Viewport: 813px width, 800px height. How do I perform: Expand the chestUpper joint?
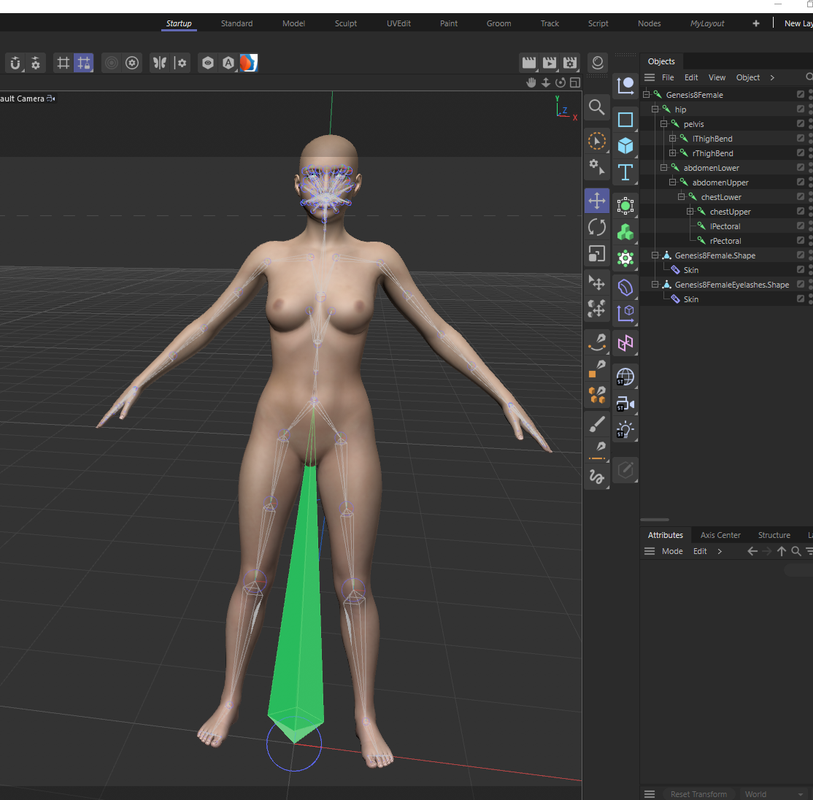point(690,212)
